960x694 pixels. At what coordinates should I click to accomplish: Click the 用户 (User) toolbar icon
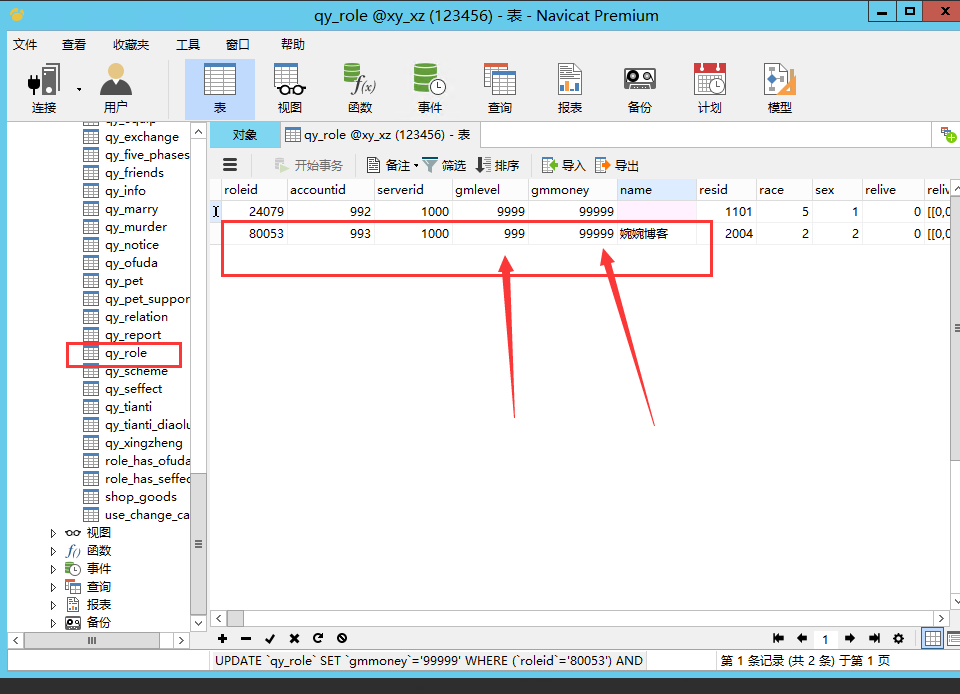[x=115, y=88]
